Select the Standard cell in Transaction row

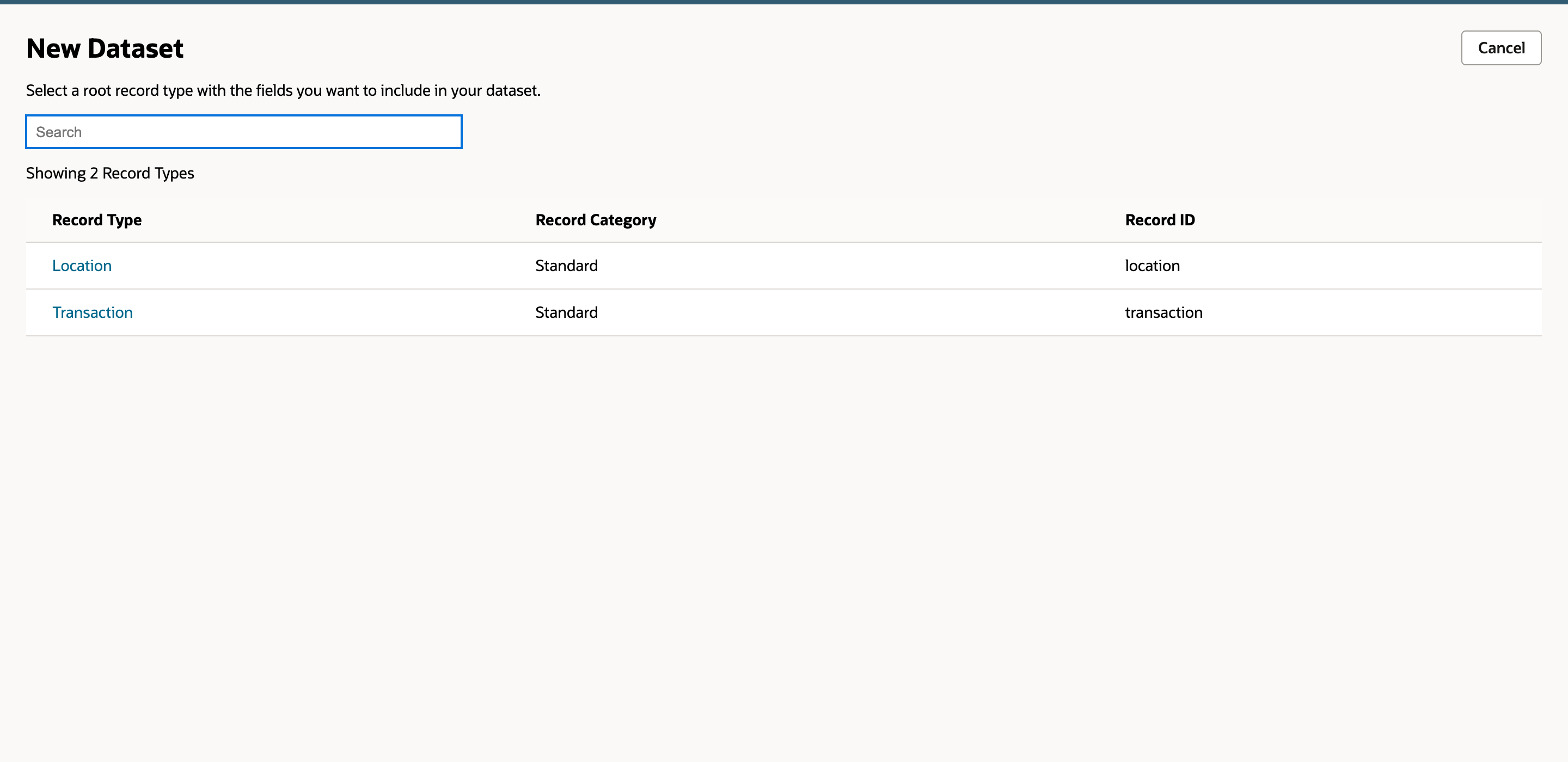tap(566, 312)
